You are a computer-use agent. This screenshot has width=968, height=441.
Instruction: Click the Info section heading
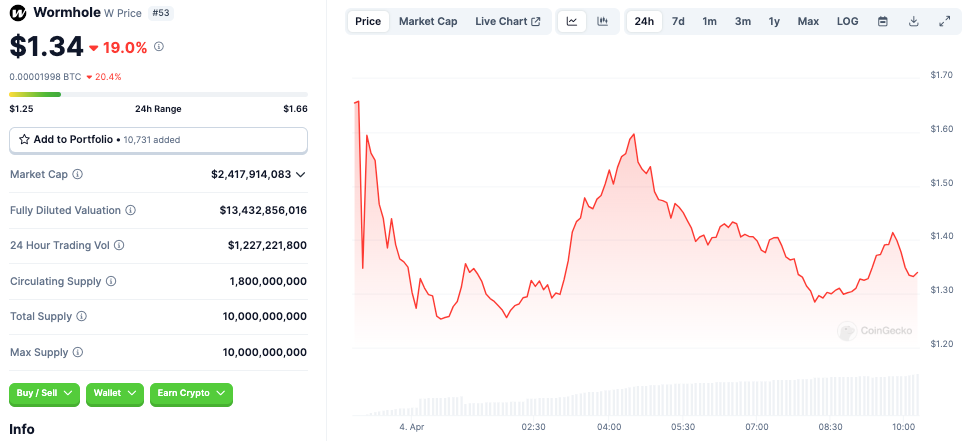[x=22, y=429]
